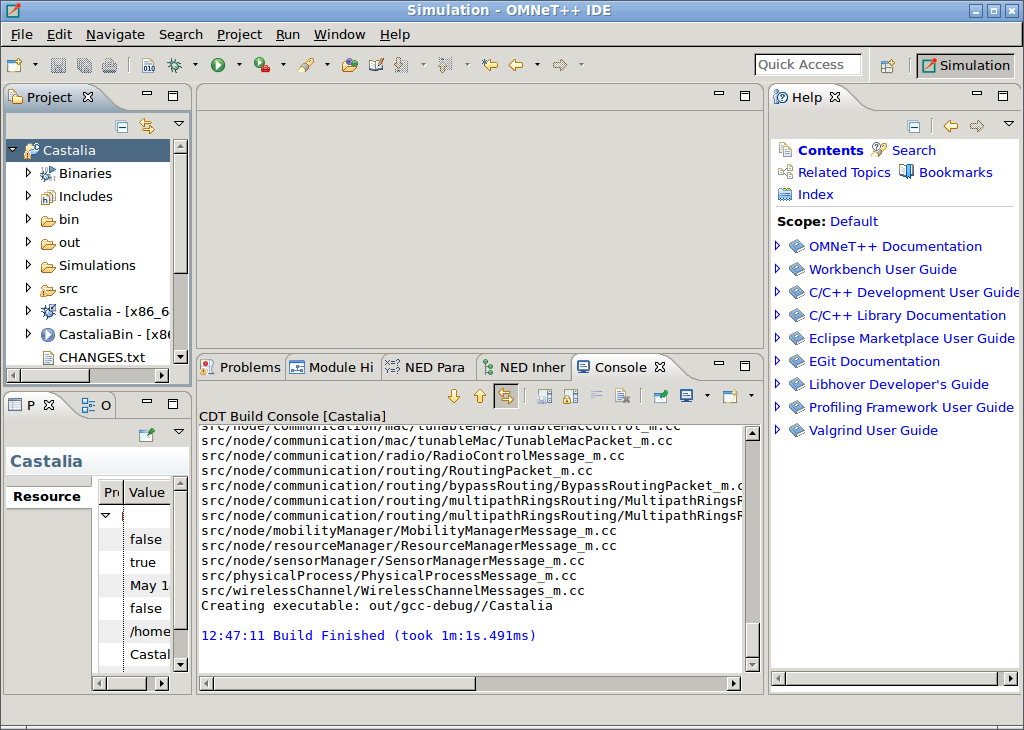The image size is (1024, 730).
Task: Click the Open Console icon
Action: (730, 396)
